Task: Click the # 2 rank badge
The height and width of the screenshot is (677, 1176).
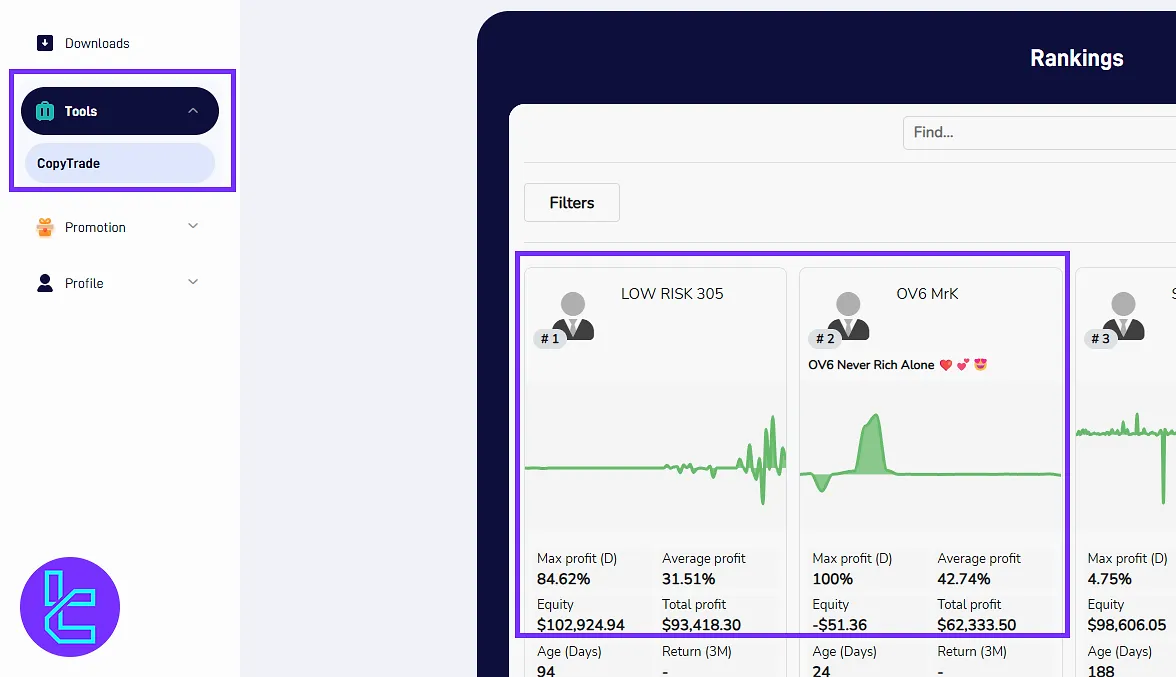Action: pos(825,339)
